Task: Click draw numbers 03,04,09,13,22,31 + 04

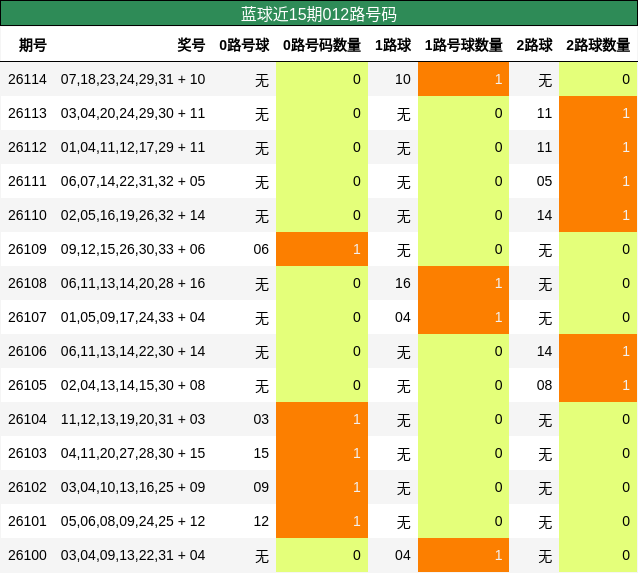Action: (133, 555)
